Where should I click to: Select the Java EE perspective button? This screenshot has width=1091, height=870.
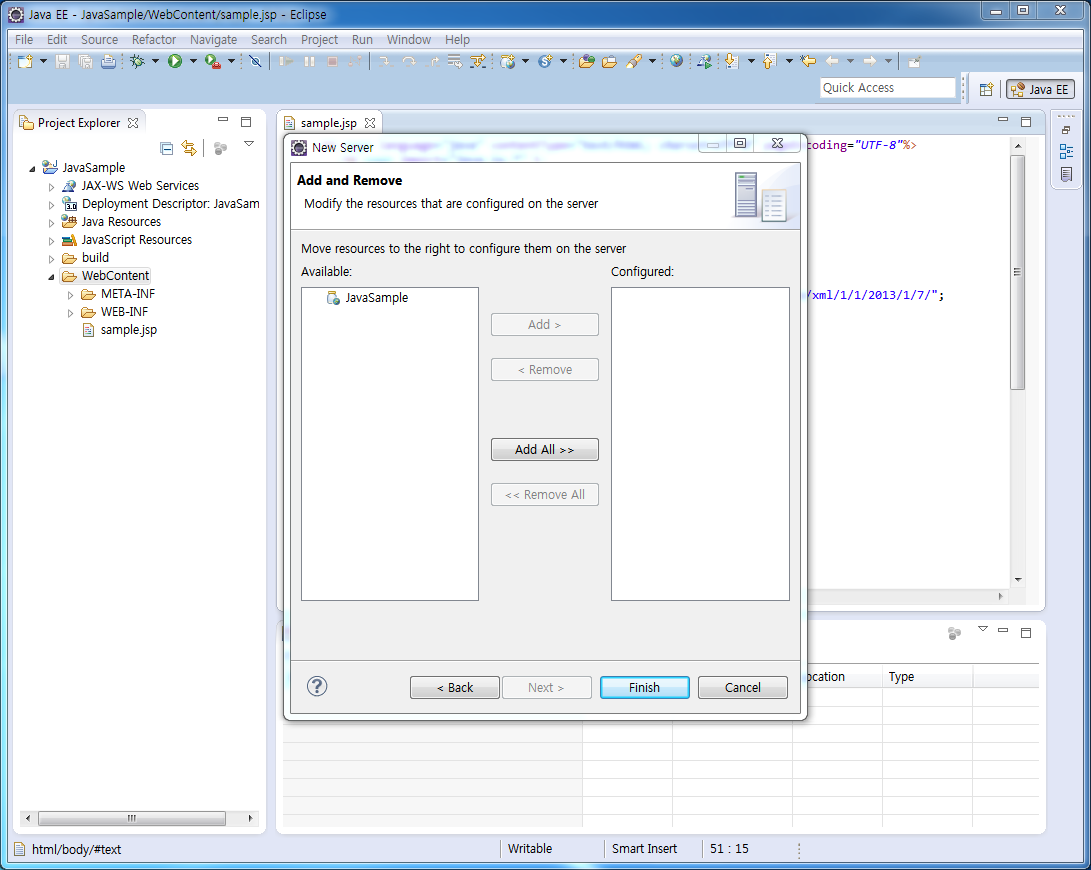click(x=1040, y=89)
